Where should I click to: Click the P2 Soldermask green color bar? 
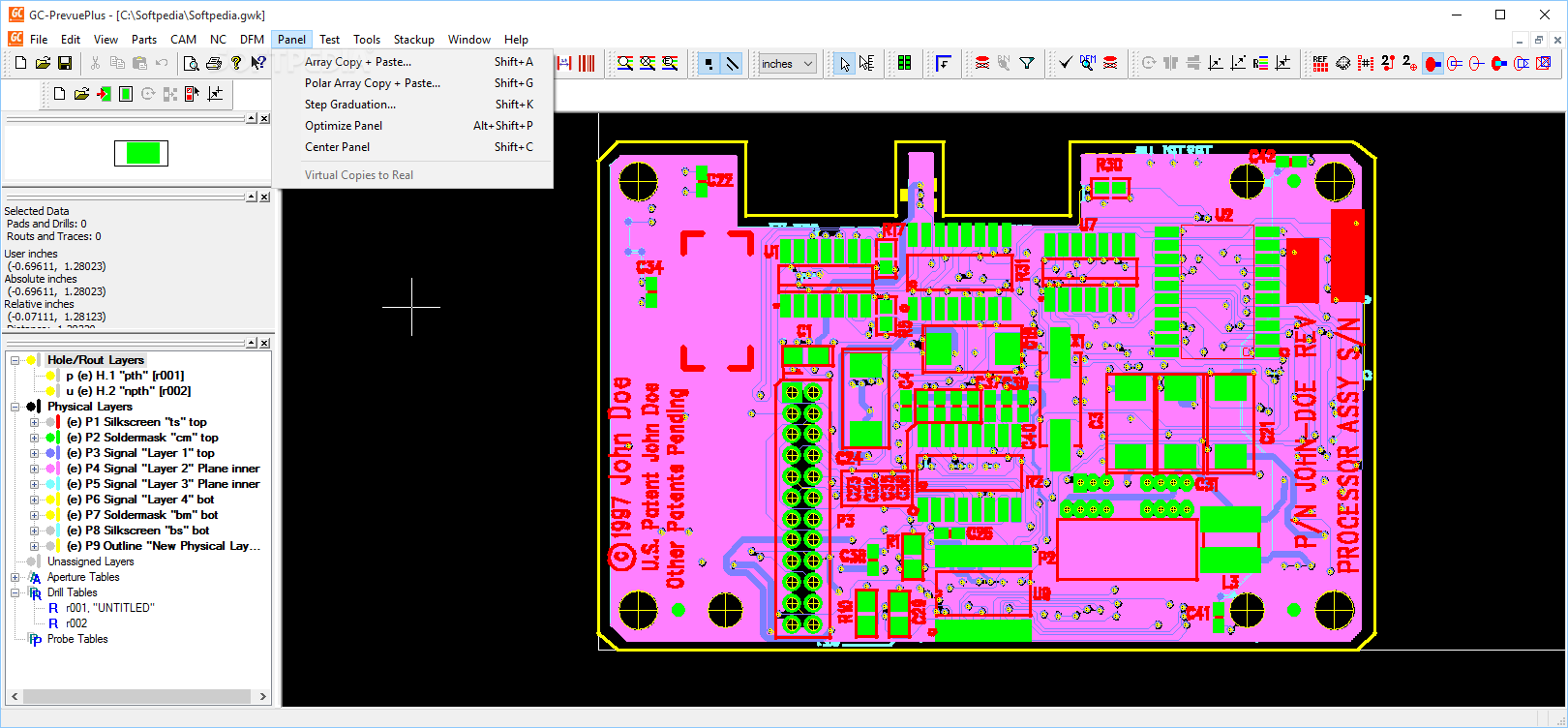[59, 438]
